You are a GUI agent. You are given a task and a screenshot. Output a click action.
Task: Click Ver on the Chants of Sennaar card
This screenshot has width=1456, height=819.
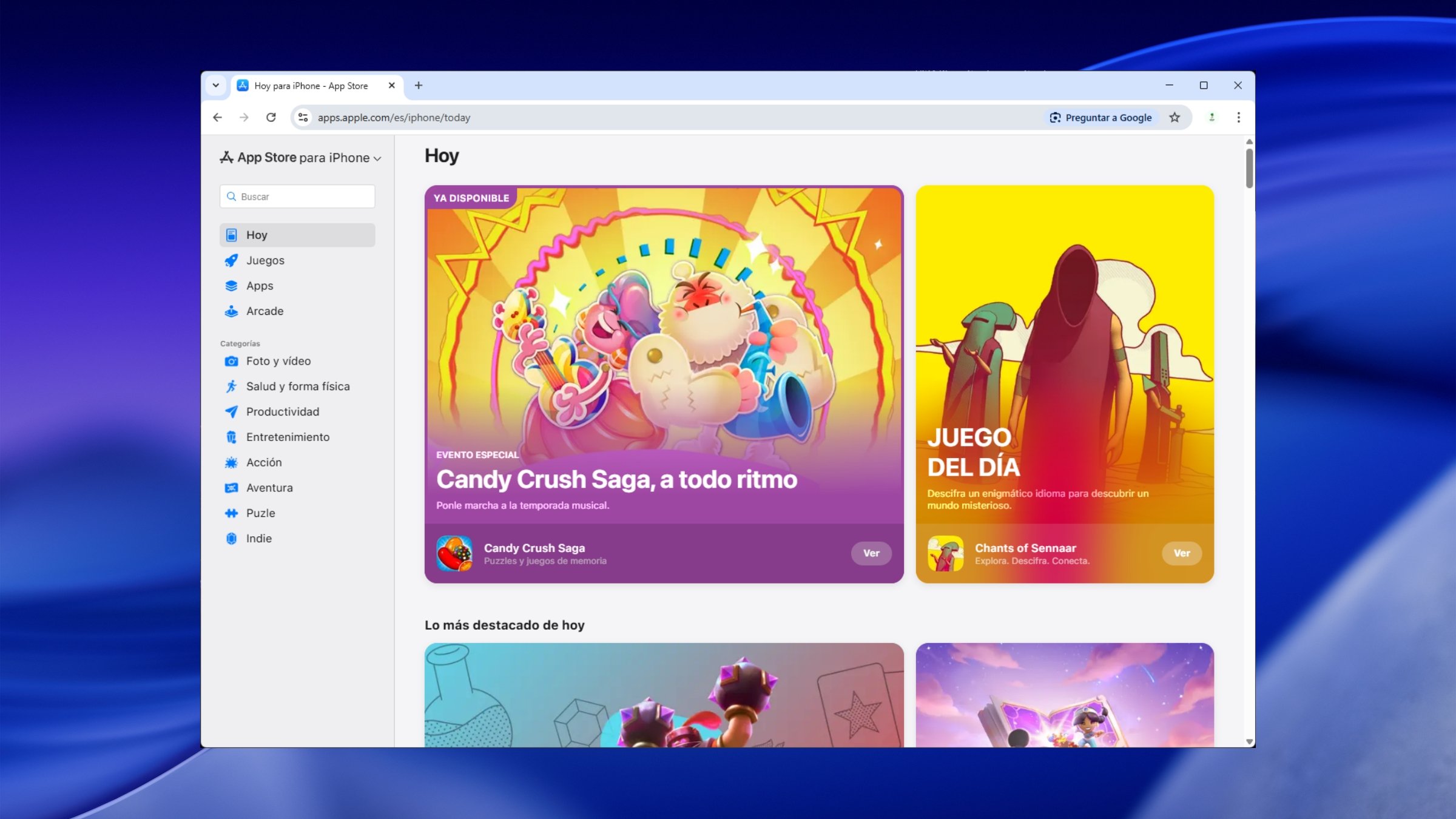1182,553
